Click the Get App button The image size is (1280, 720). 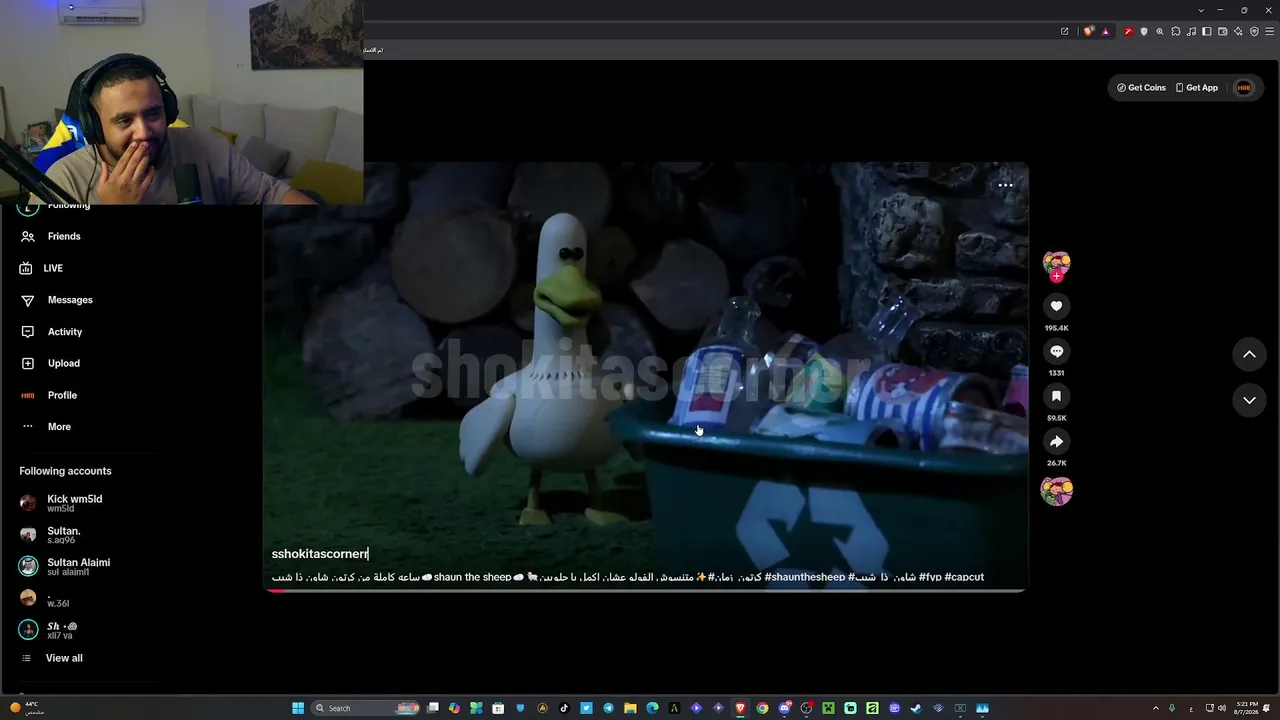1196,88
